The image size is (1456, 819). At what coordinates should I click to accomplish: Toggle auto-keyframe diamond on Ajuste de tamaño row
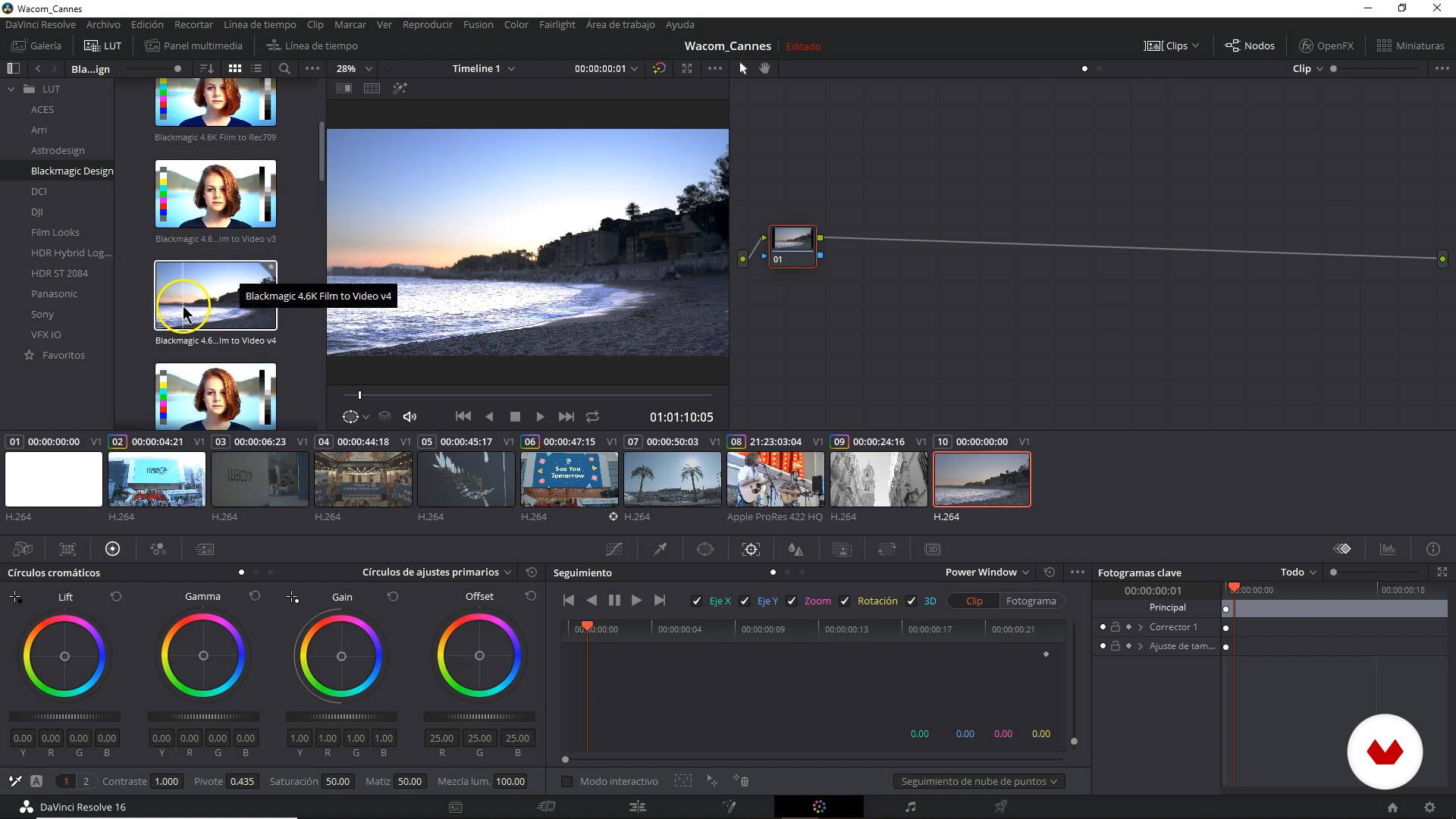point(1128,646)
